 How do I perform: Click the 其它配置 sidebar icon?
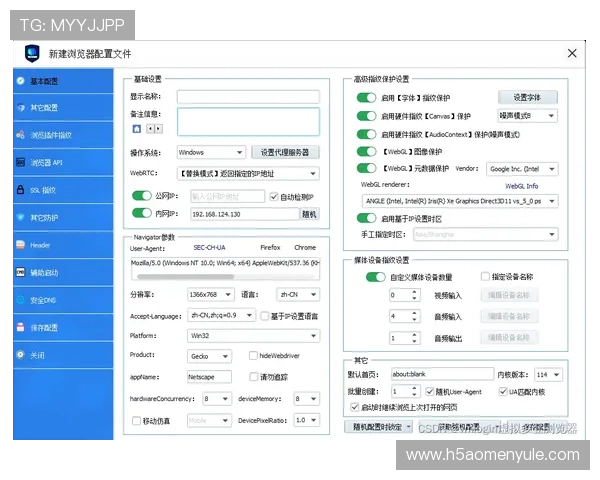coord(21,108)
